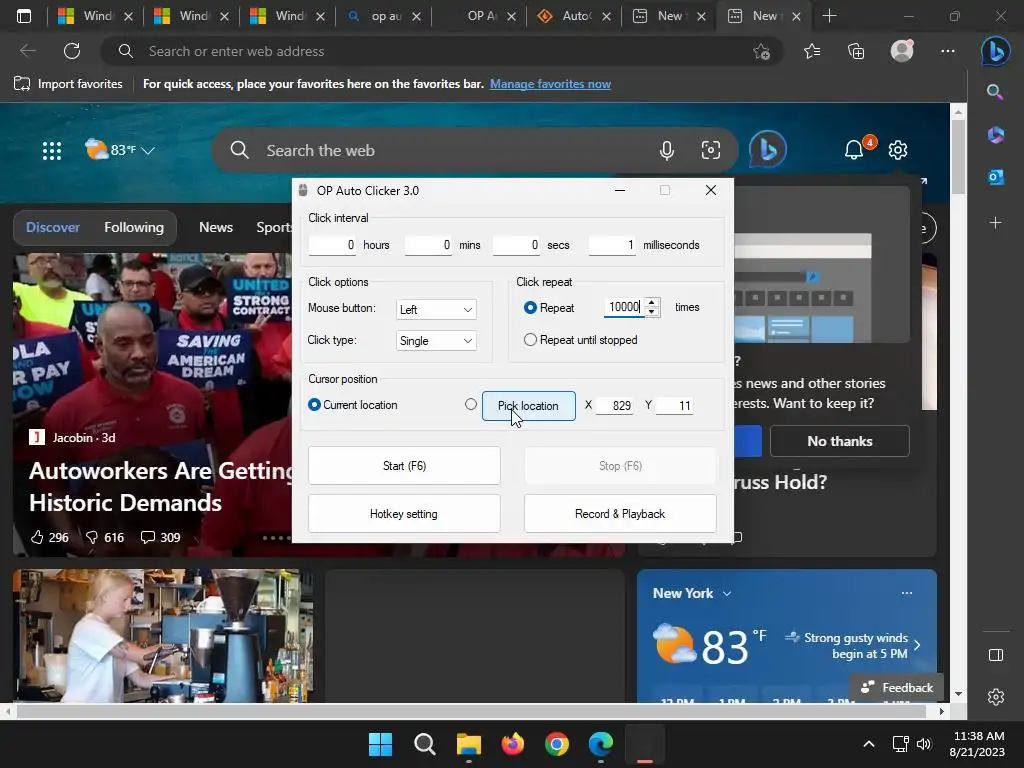Choose Current location radio button

coord(314,405)
